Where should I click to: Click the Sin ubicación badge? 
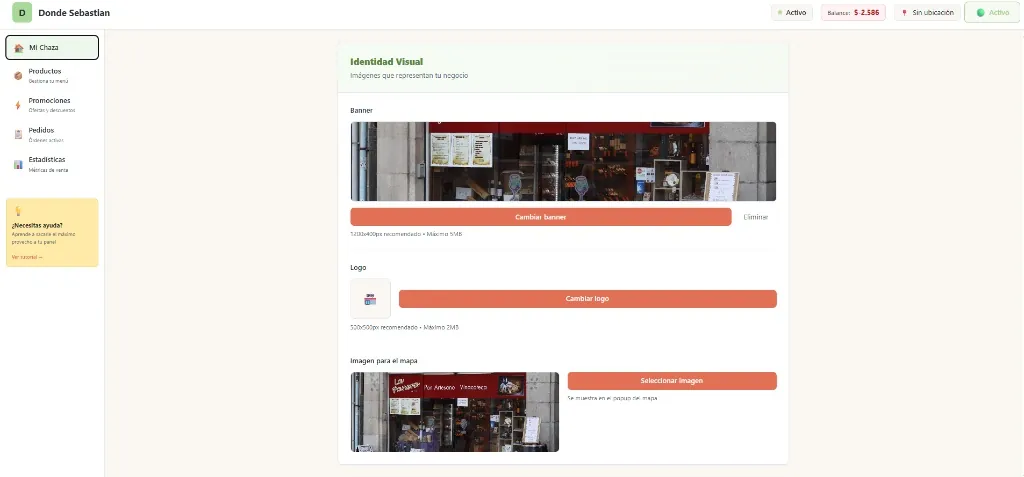(x=927, y=12)
